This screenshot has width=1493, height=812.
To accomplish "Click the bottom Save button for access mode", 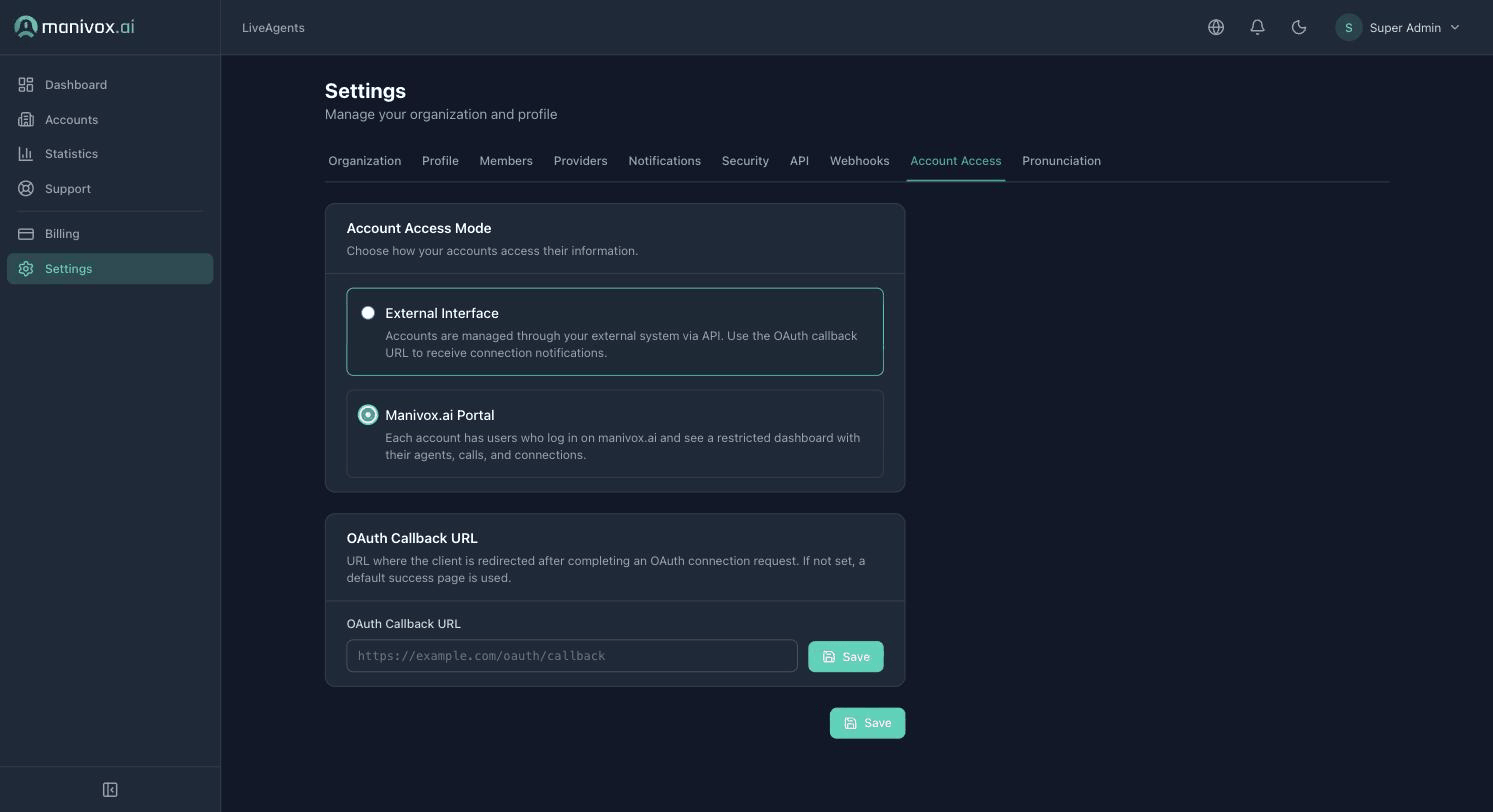I will pyautogui.click(x=868, y=723).
